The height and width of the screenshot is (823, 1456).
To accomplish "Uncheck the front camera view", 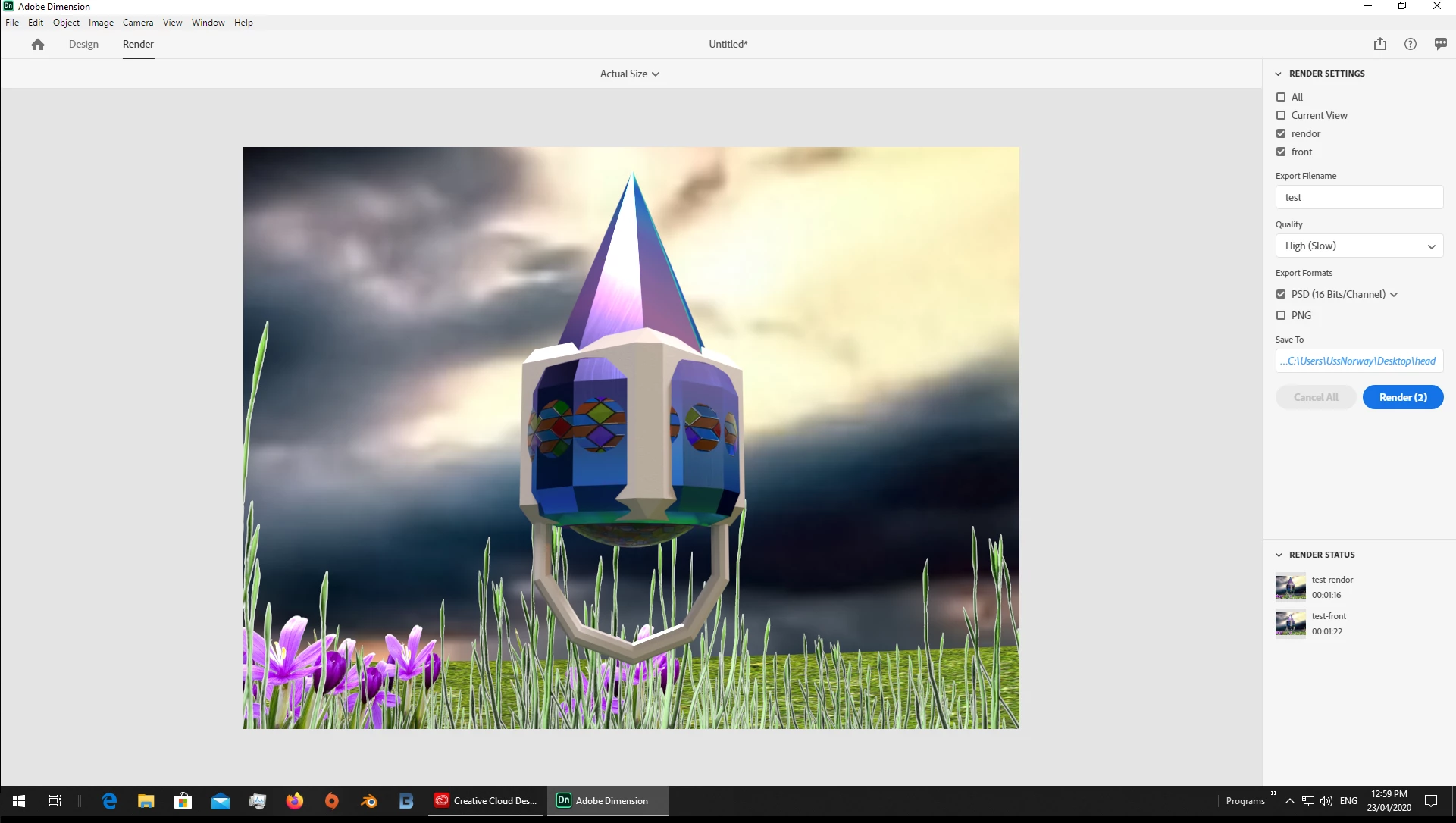I will tap(1281, 152).
